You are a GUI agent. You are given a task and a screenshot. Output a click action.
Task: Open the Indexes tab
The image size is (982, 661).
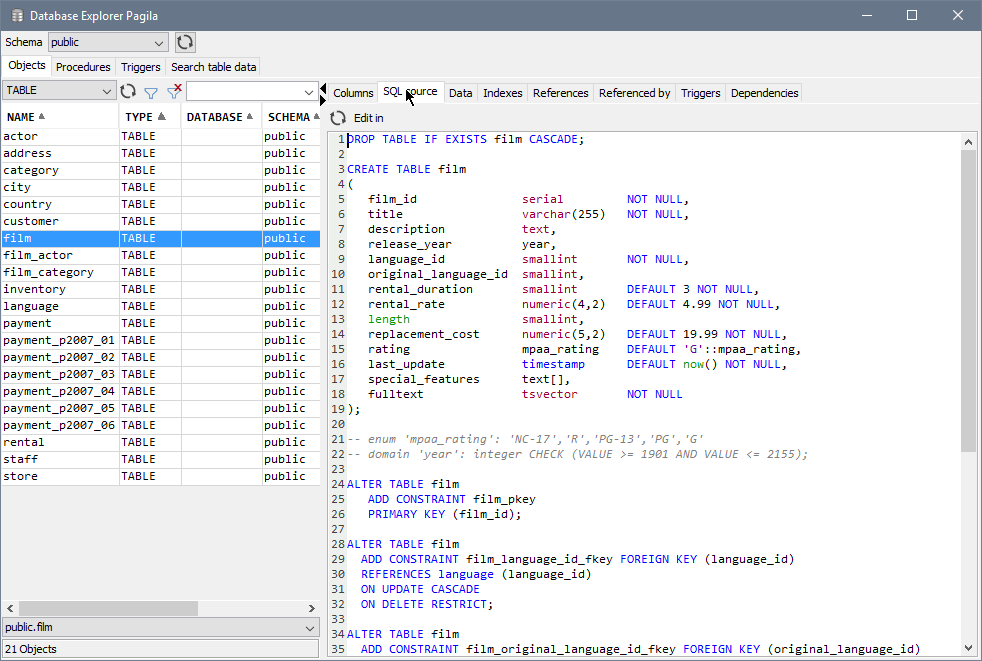tap(502, 93)
